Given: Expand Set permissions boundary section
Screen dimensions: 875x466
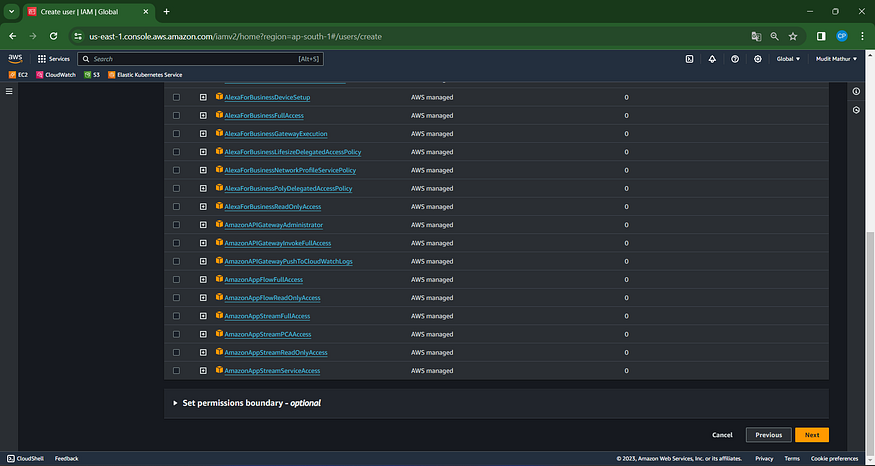Looking at the screenshot, I should click(x=247, y=403).
